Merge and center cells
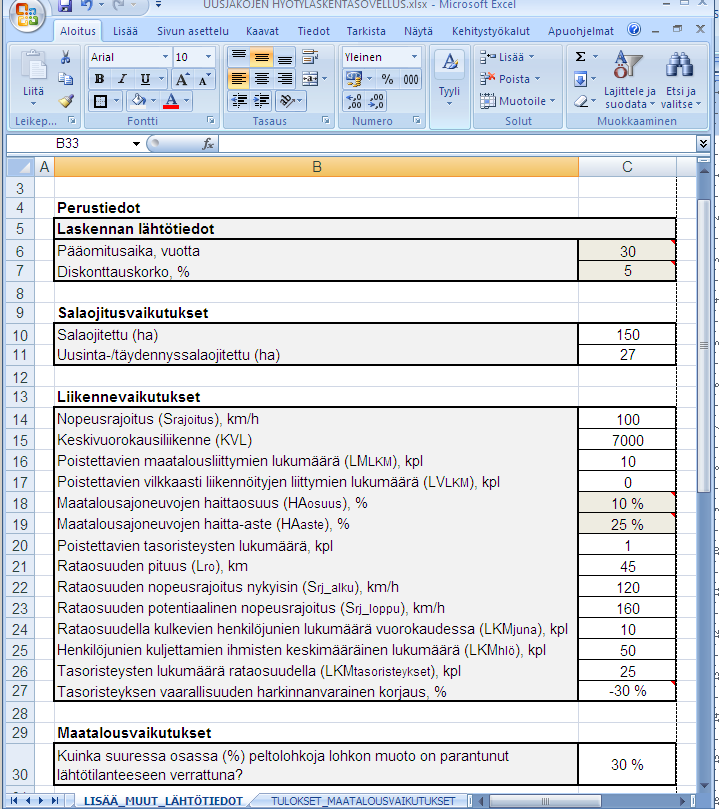This screenshot has width=719, height=809. tap(310, 79)
